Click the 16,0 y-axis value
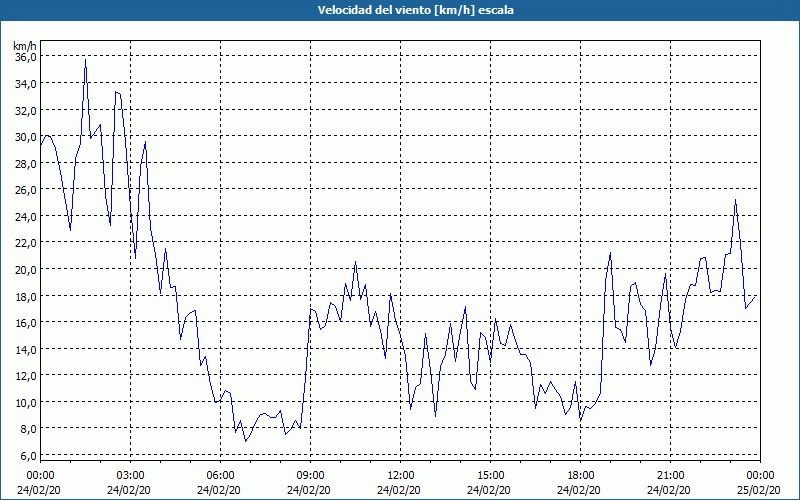Image resolution: width=800 pixels, height=500 pixels. pos(26,322)
